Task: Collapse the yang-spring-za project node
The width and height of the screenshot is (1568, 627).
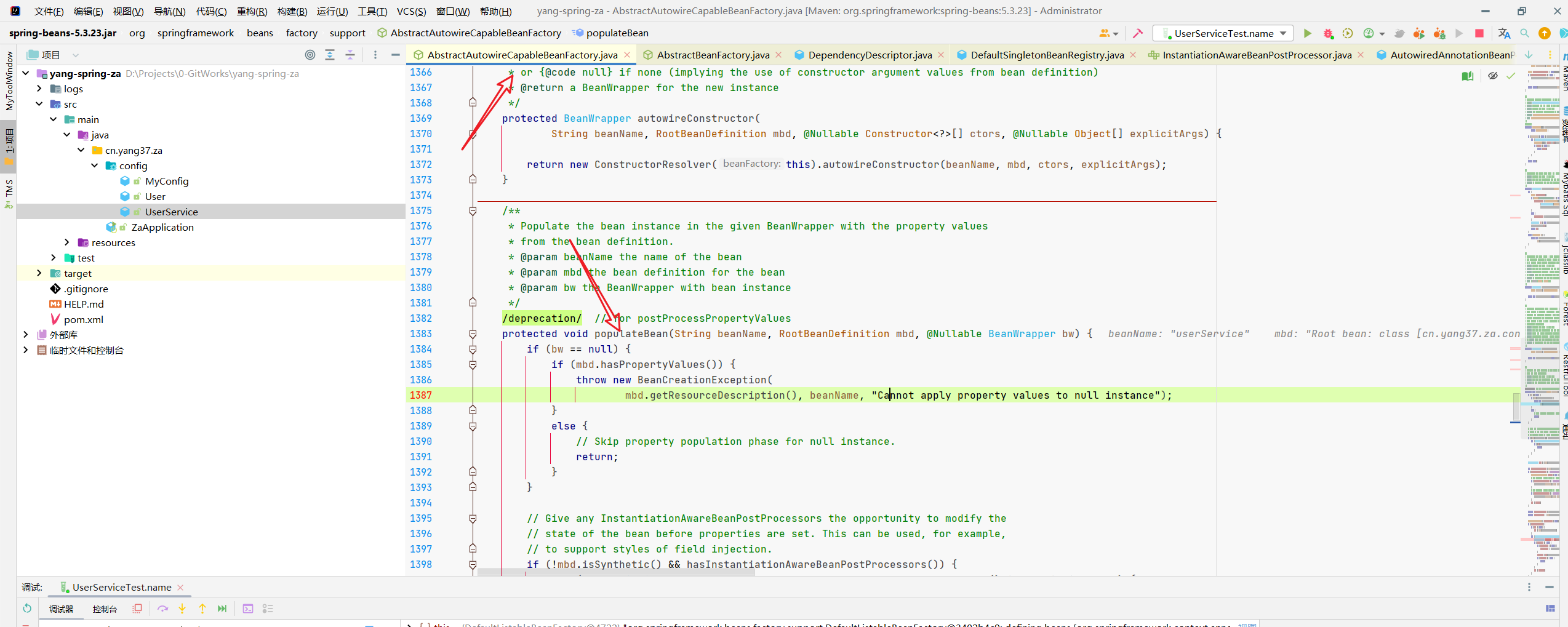Action: (25, 73)
